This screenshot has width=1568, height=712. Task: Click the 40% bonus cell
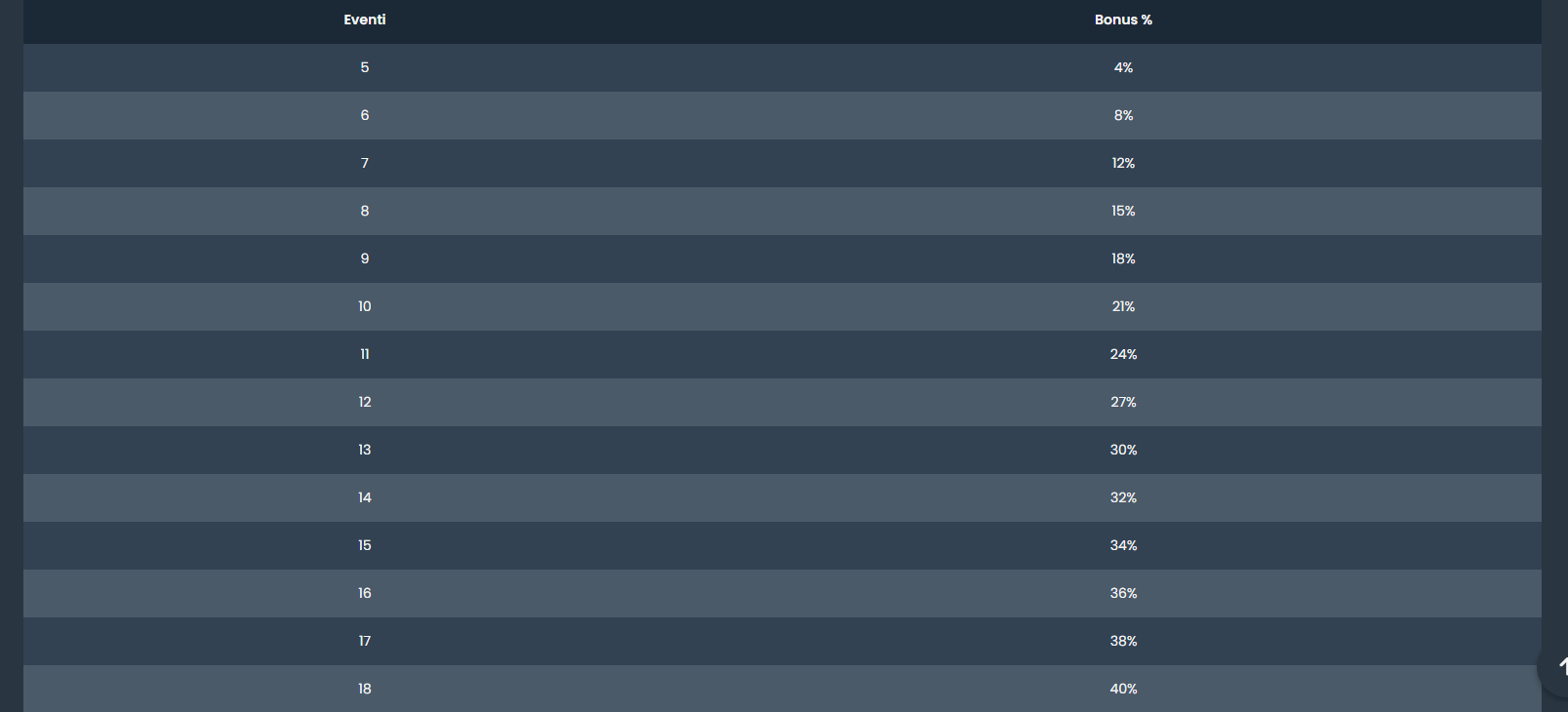1123,689
